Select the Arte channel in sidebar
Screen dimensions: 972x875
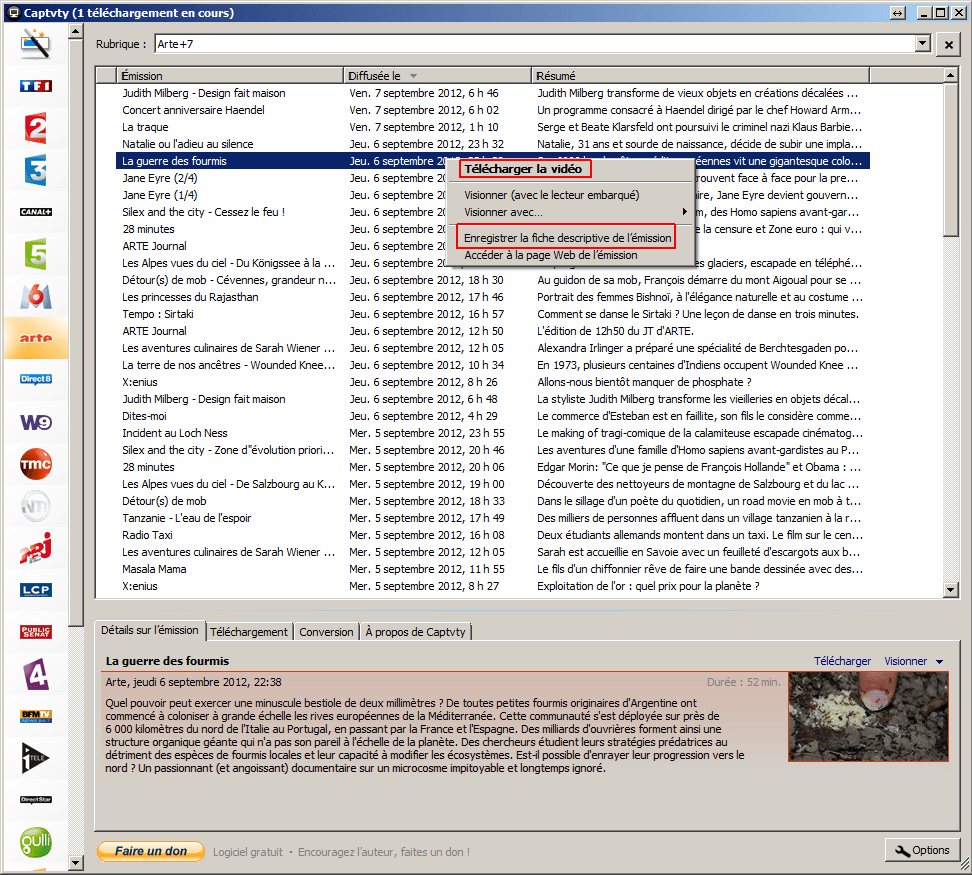(x=35, y=338)
